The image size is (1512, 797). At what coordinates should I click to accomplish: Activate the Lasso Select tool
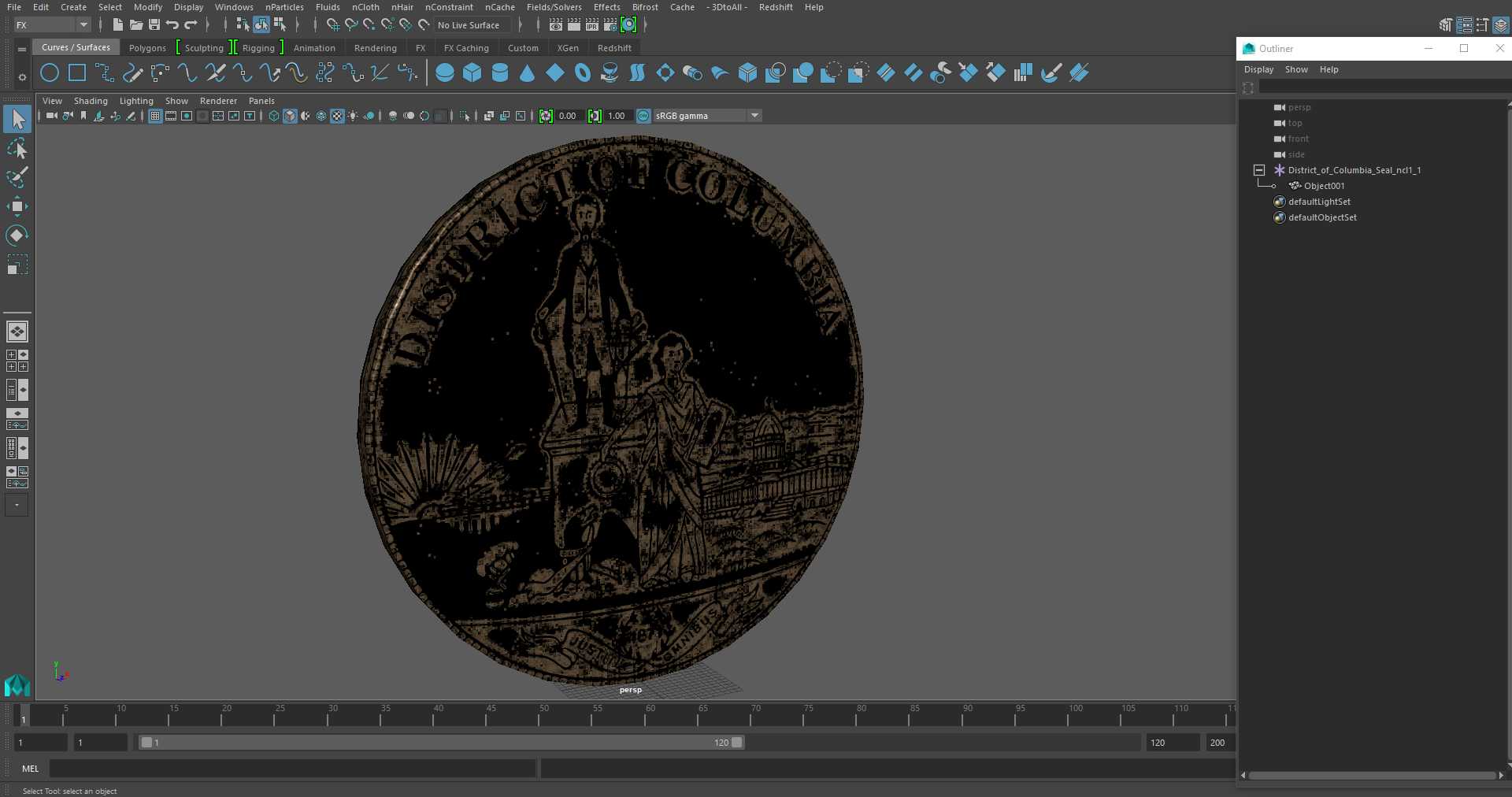[17, 148]
